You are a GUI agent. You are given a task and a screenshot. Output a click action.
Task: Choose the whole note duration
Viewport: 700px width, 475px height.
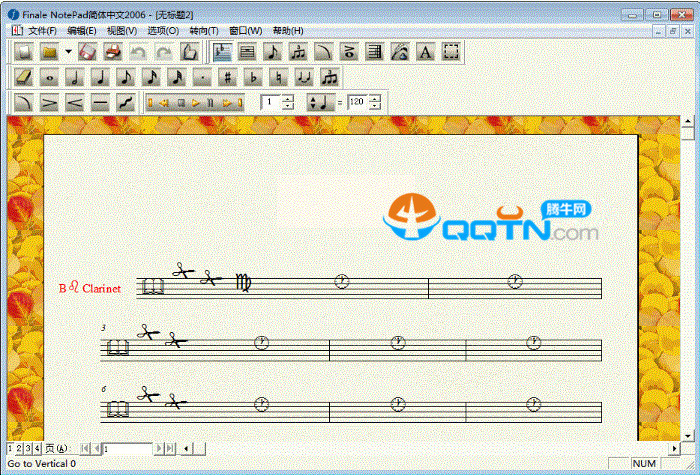click(x=49, y=77)
